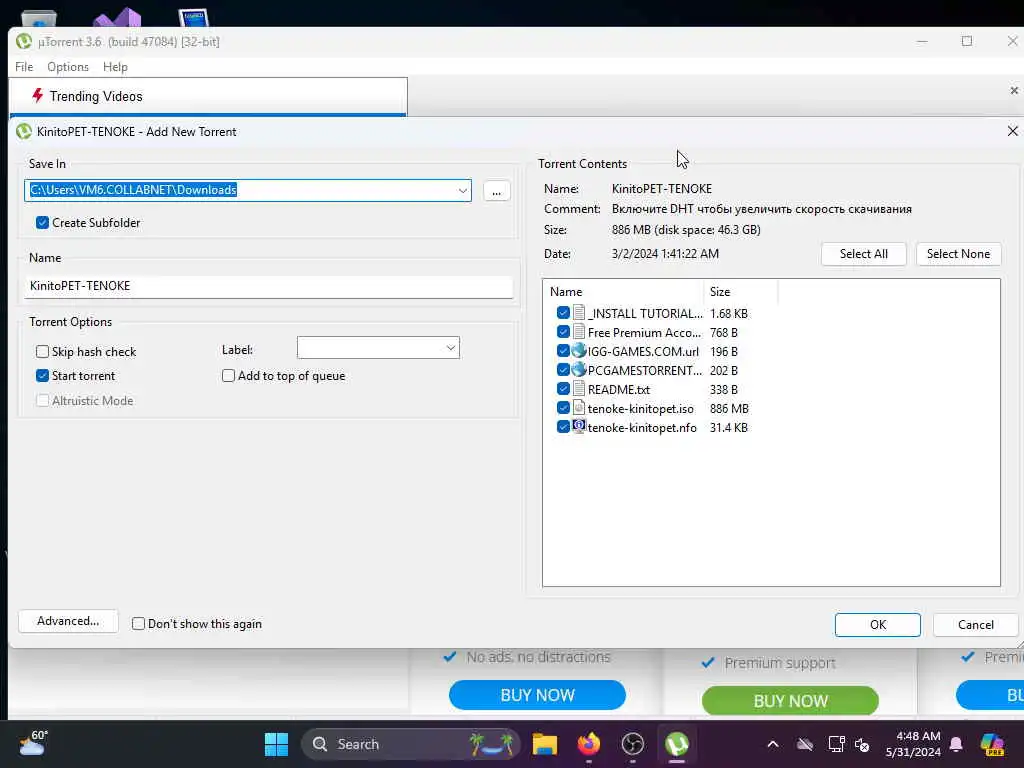Click the tenoke-kinitopet.iso disc icon
The image size is (1024, 768).
[x=579, y=408]
